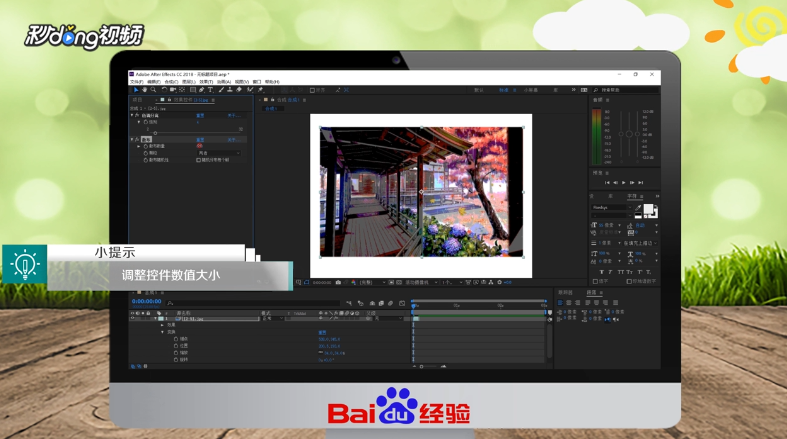Select the Roto Brush tool
Screen dimensions: 787x439
click(x=249, y=90)
